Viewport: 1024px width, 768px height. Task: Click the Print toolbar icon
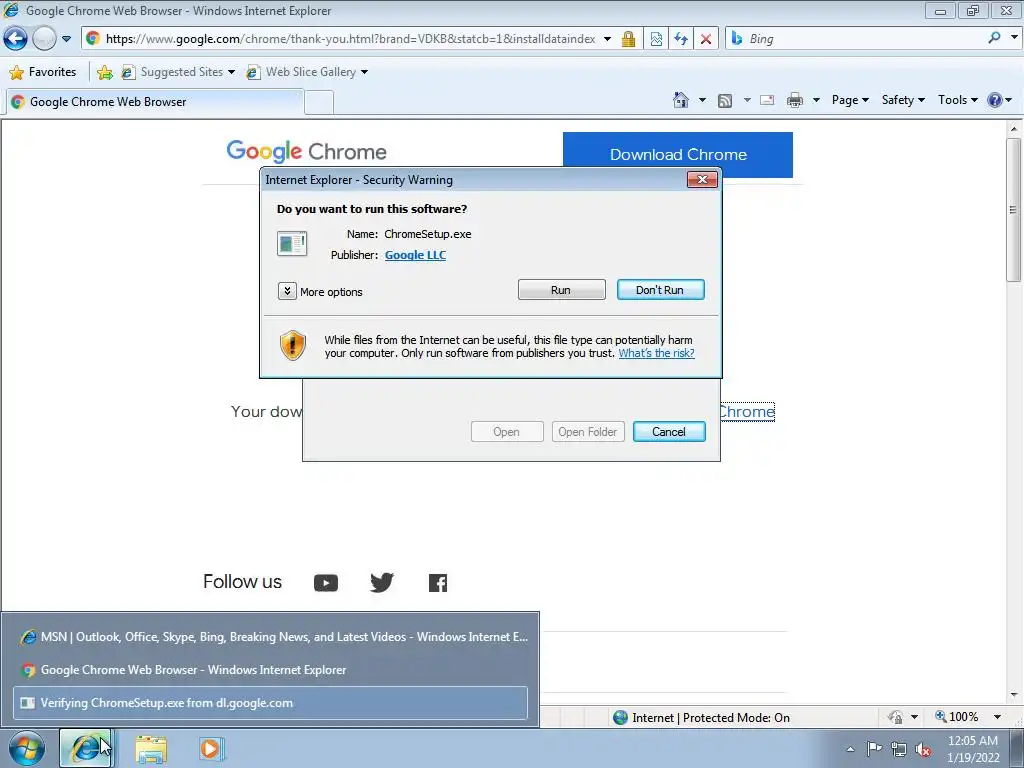(x=795, y=100)
